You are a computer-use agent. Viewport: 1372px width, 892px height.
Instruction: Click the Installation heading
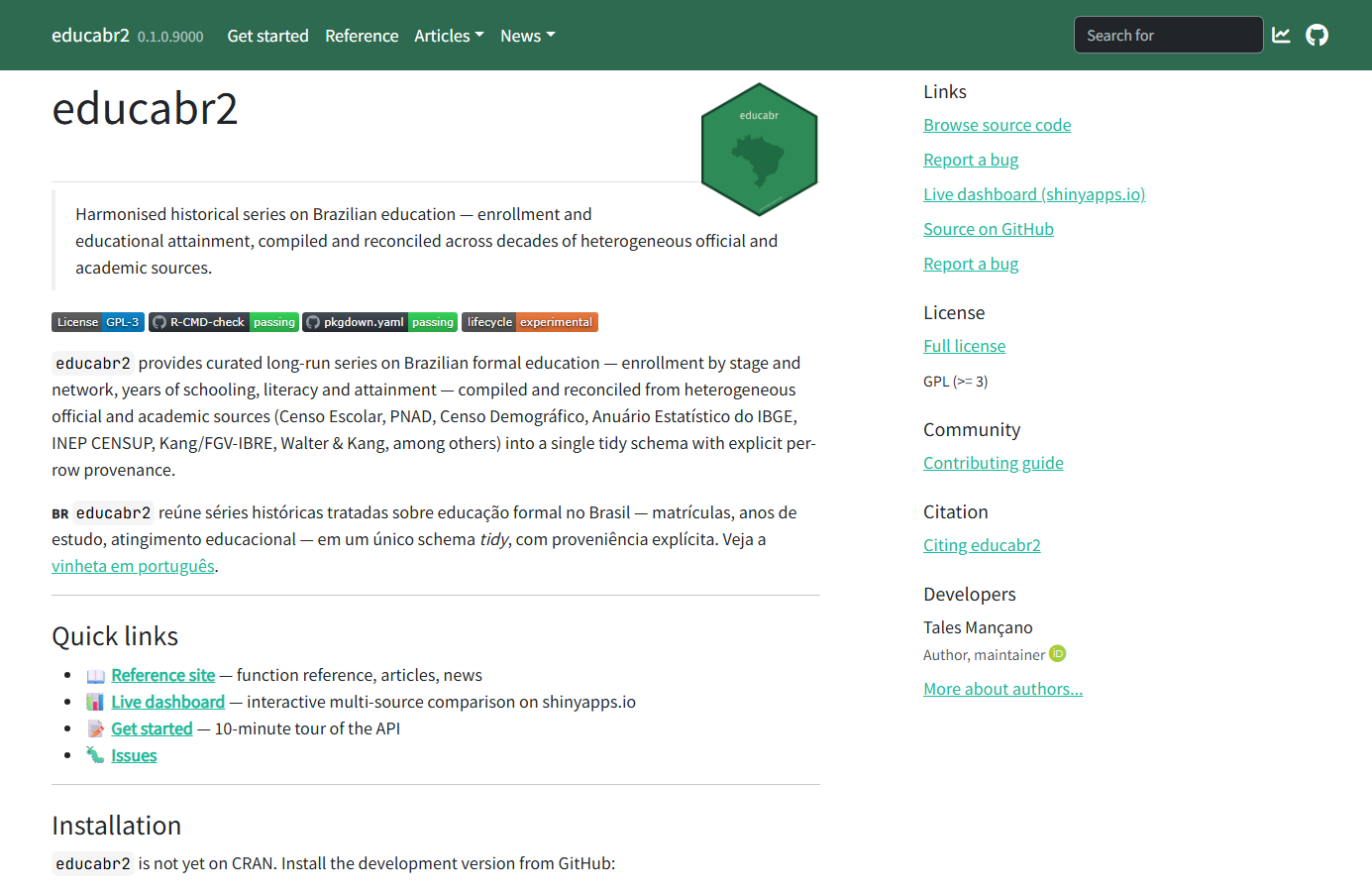[117, 826]
